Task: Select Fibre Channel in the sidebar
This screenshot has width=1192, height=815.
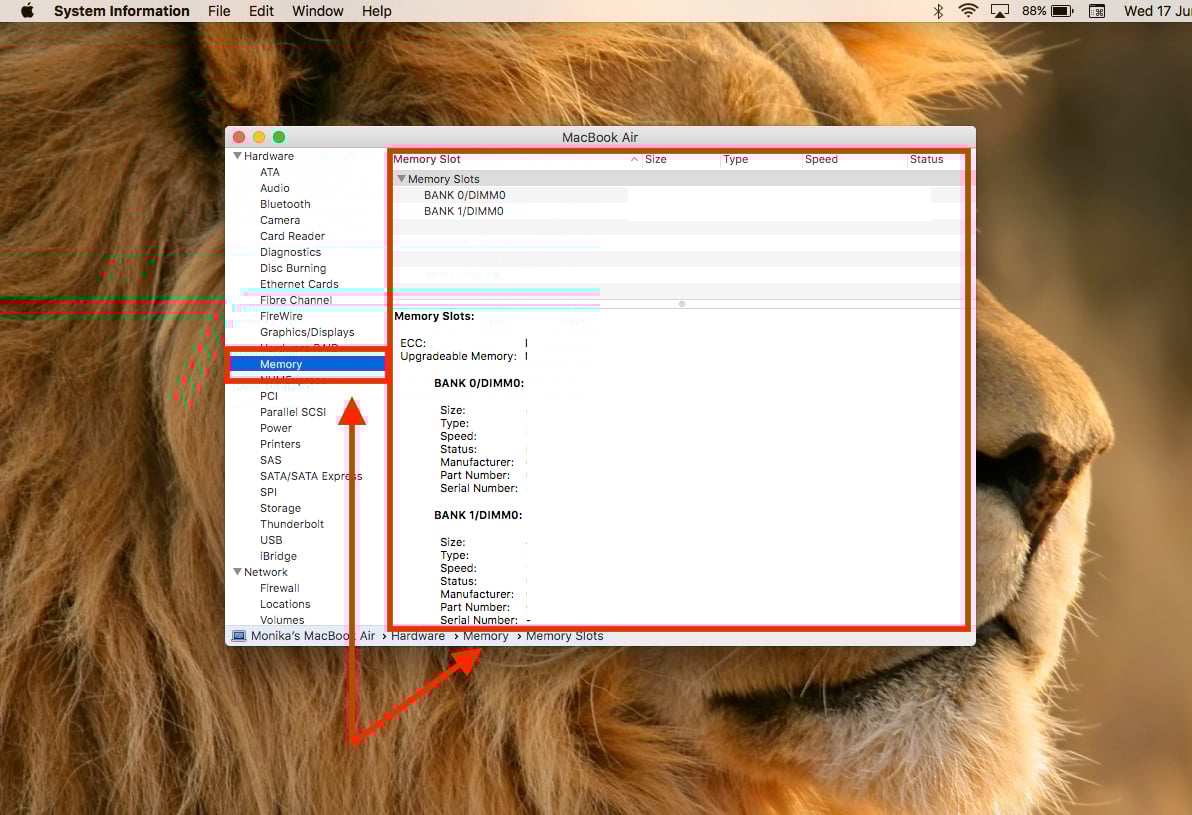Action: pyautogui.click(x=296, y=300)
